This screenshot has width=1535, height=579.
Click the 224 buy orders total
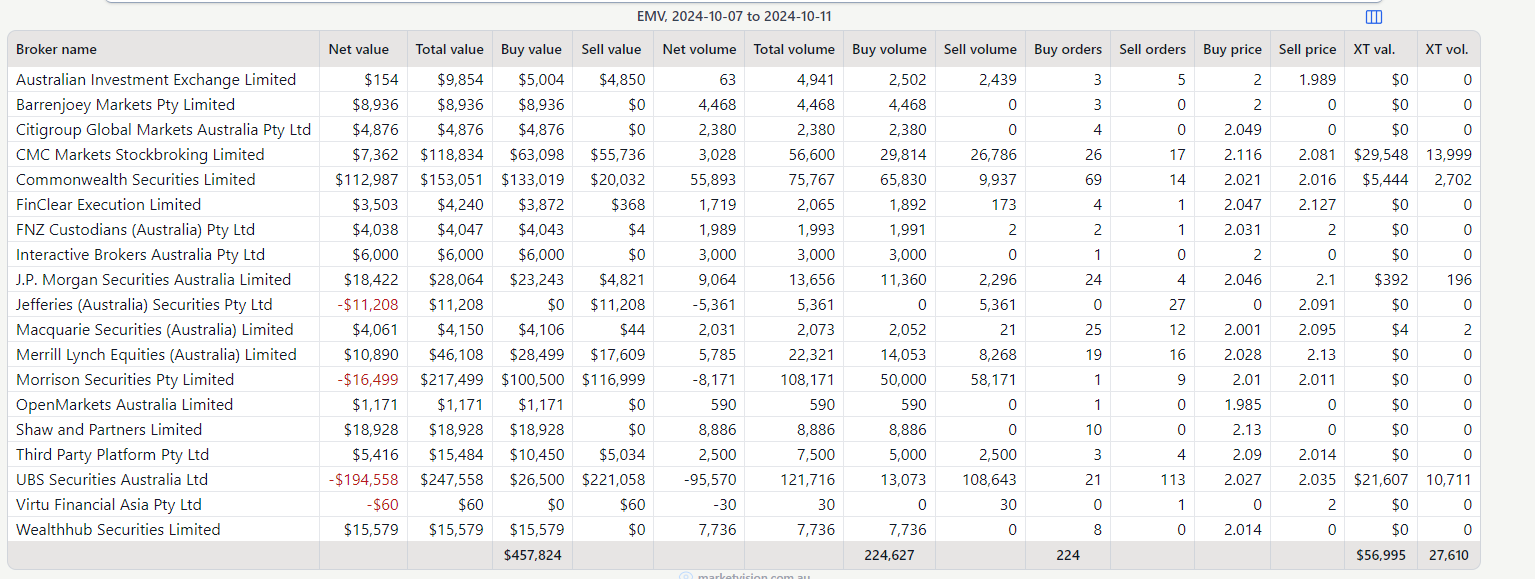pyautogui.click(x=1068, y=555)
